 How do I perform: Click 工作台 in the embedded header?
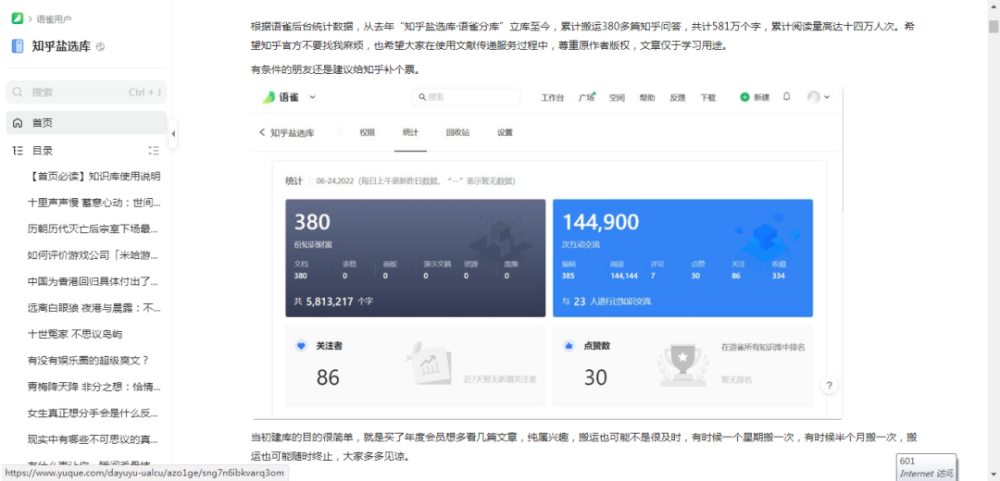click(x=552, y=98)
